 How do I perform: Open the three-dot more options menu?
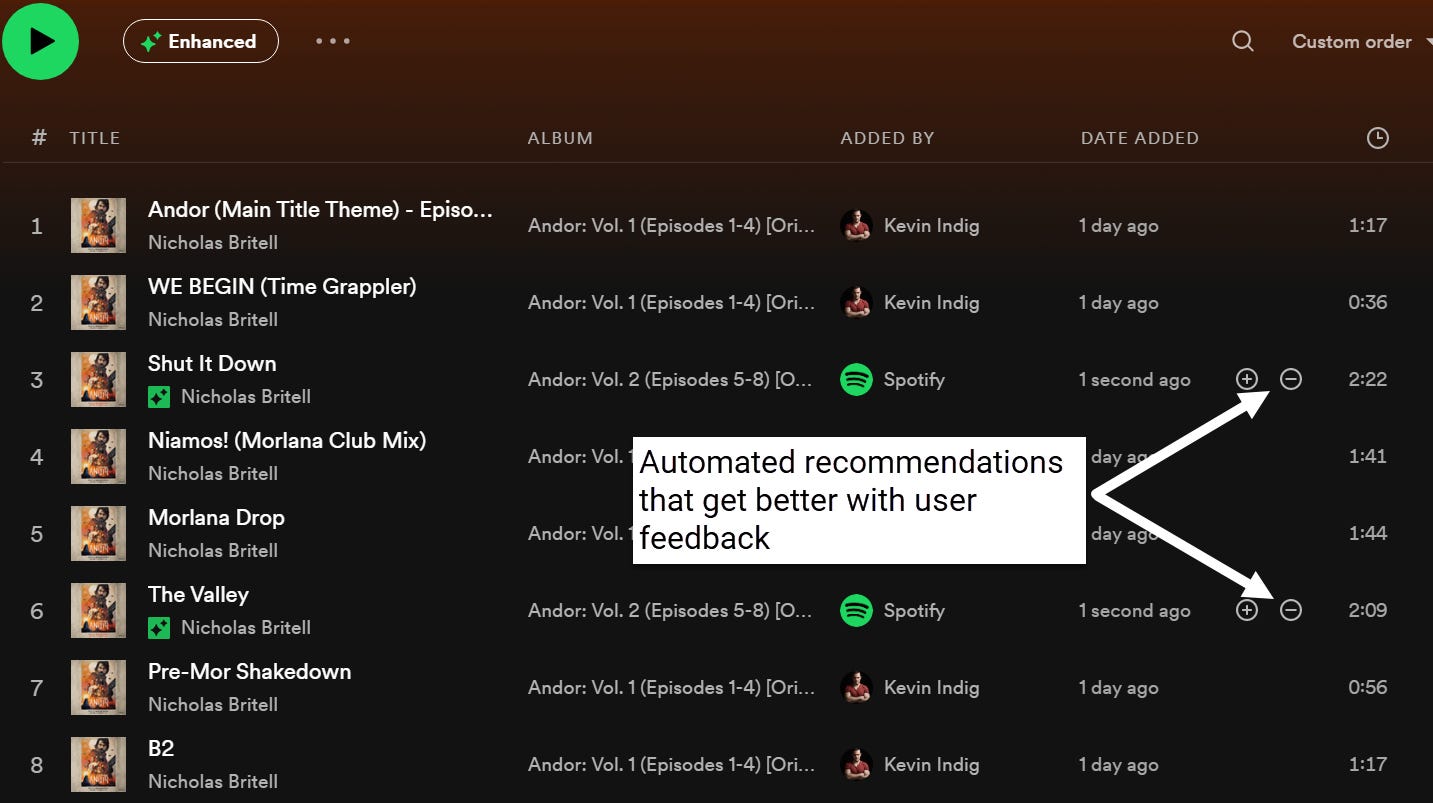point(333,41)
